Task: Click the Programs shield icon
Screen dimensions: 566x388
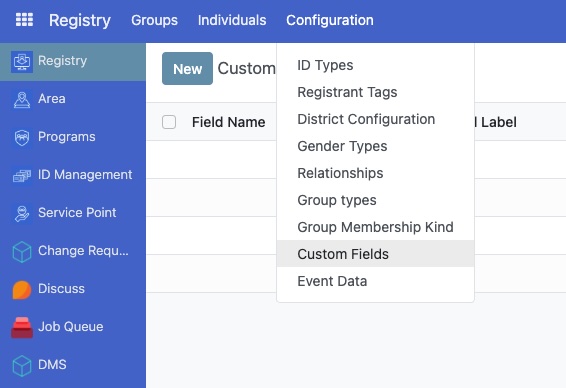Action: point(22,138)
